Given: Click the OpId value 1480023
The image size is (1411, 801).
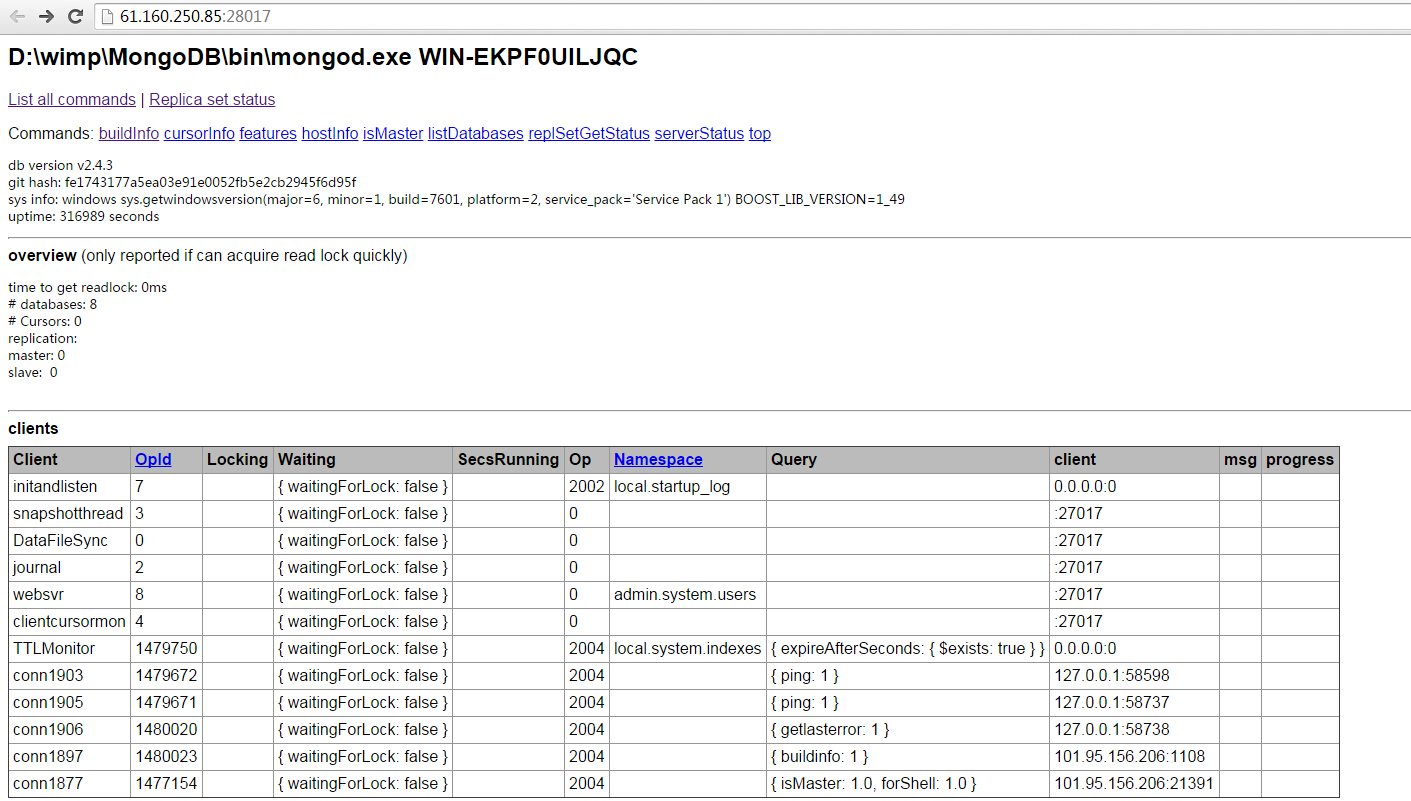Looking at the screenshot, I should point(166,757).
